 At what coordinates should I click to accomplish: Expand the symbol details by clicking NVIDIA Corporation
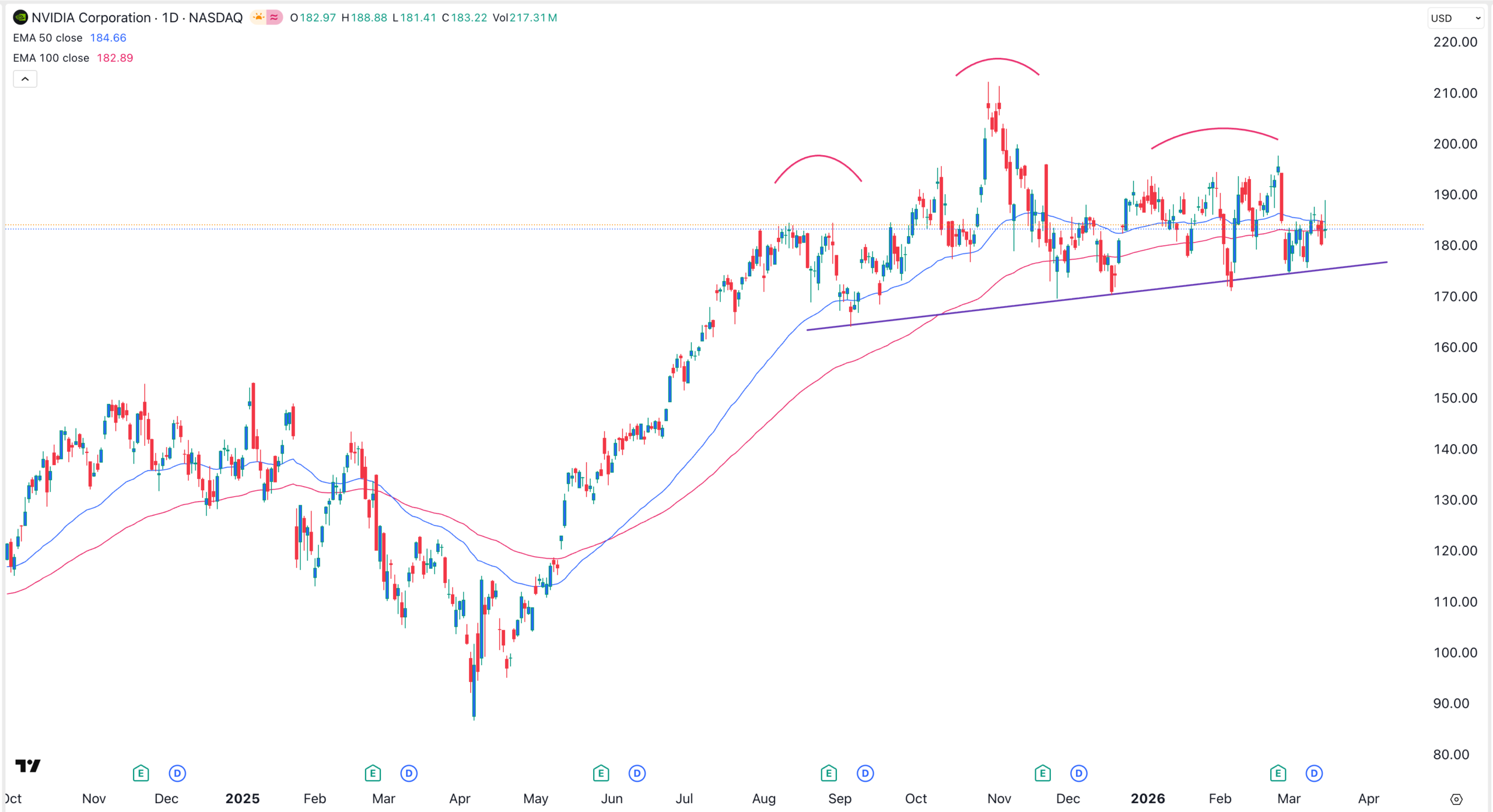90,17
